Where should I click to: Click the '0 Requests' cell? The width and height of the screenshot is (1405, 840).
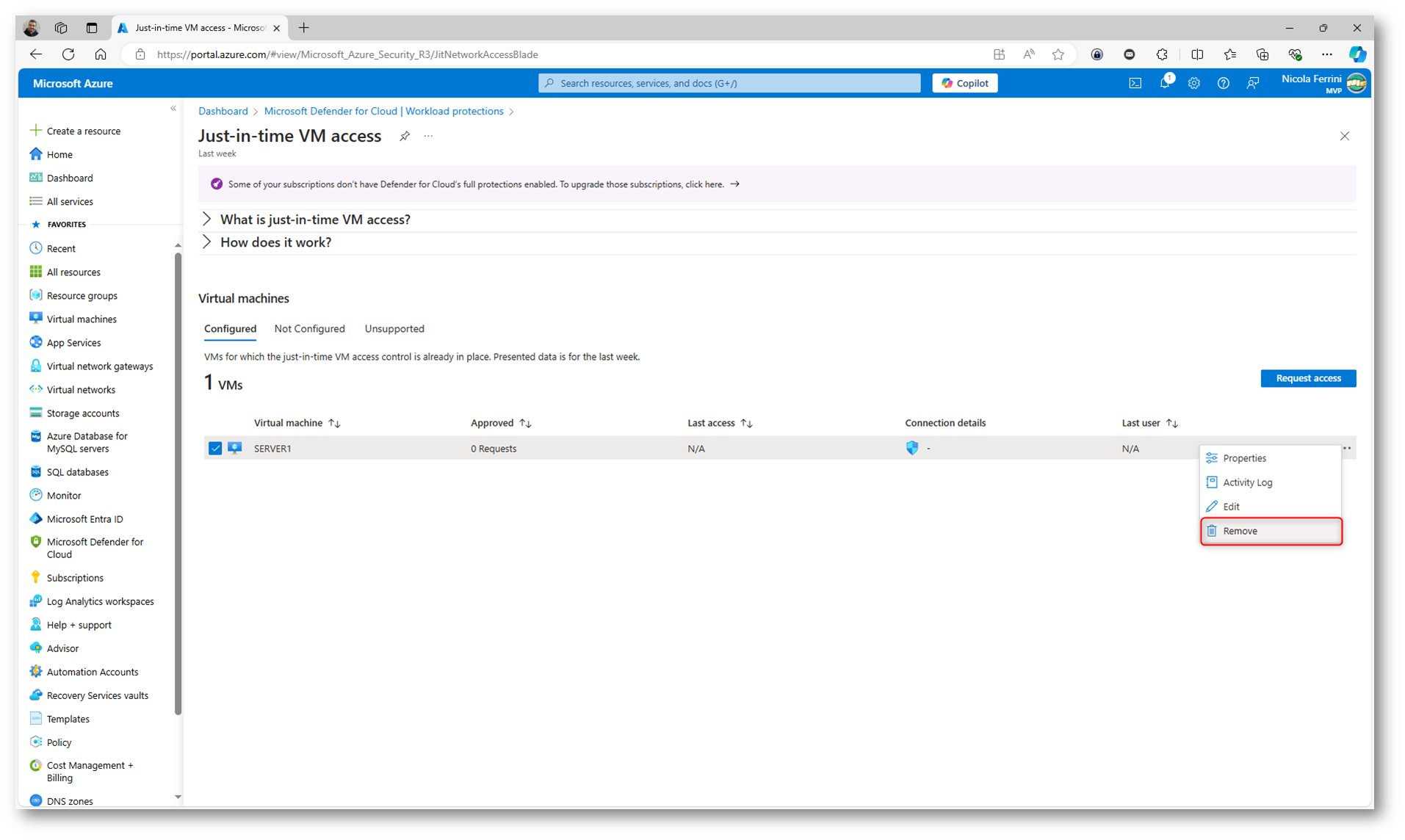[494, 449]
